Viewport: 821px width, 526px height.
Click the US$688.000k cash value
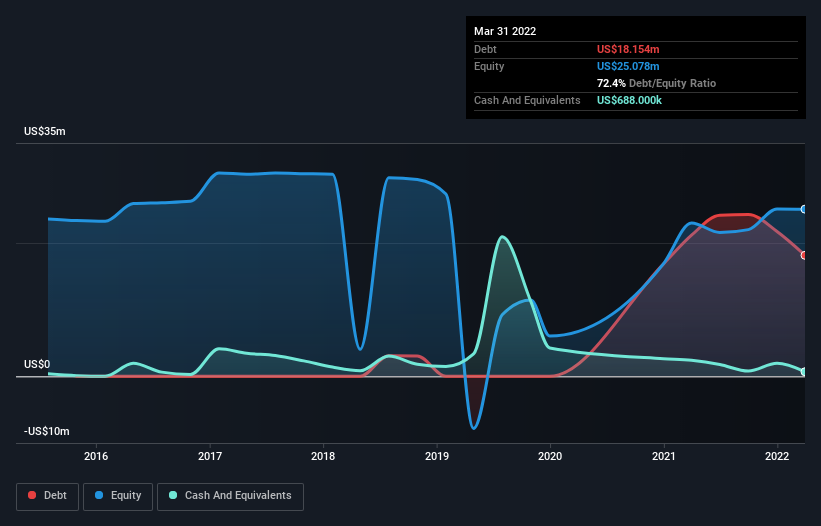(629, 100)
